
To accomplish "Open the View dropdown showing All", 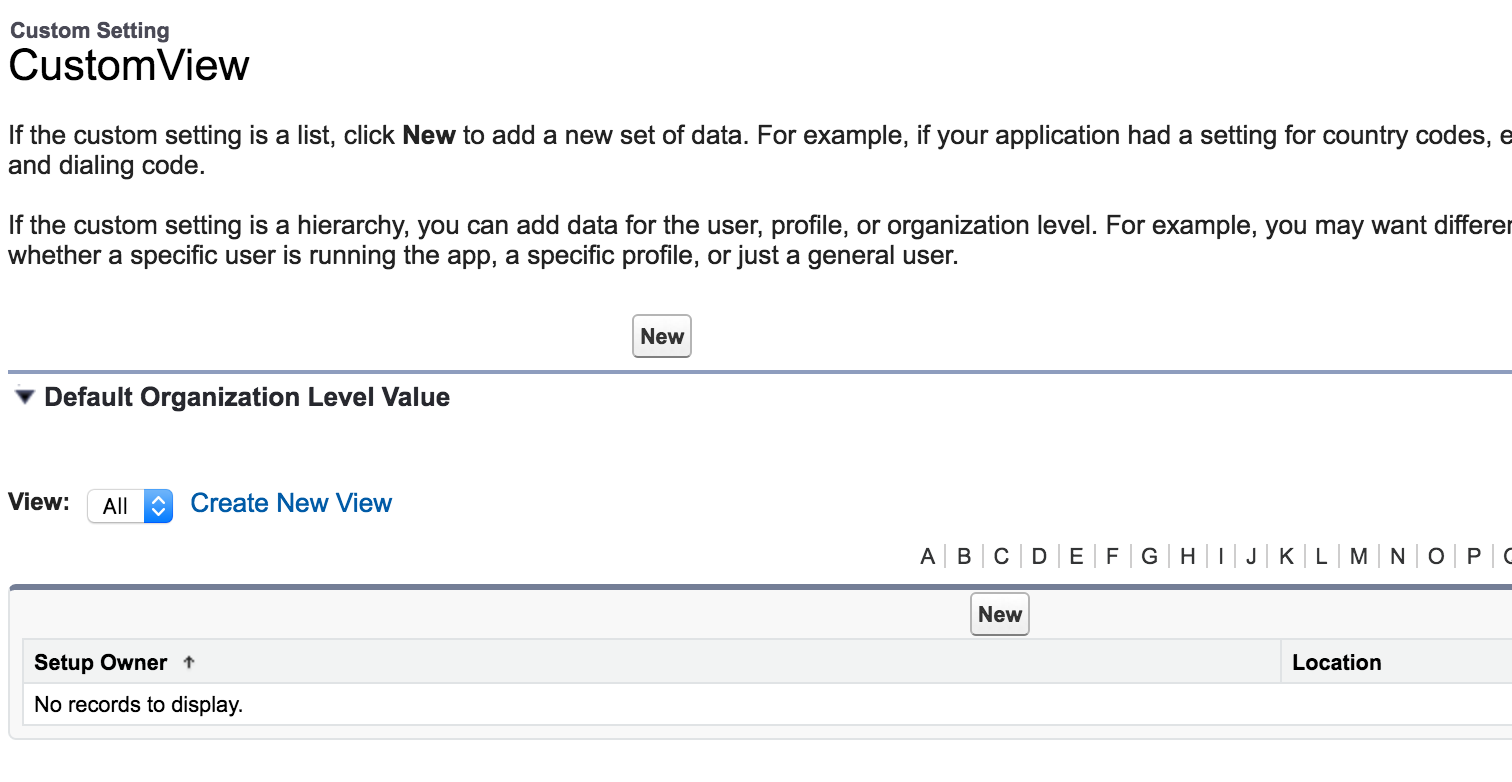I will pyautogui.click(x=130, y=506).
